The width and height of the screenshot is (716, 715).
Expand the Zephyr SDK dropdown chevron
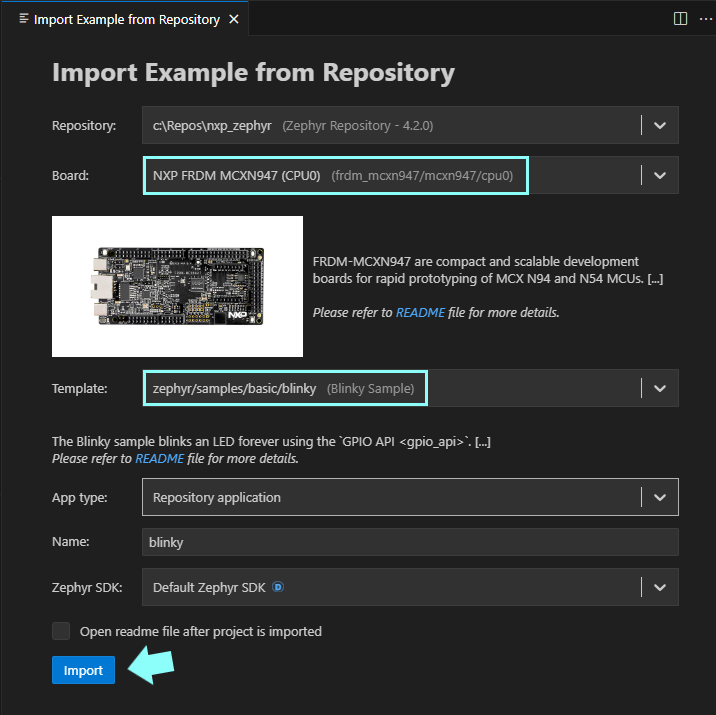tap(659, 587)
